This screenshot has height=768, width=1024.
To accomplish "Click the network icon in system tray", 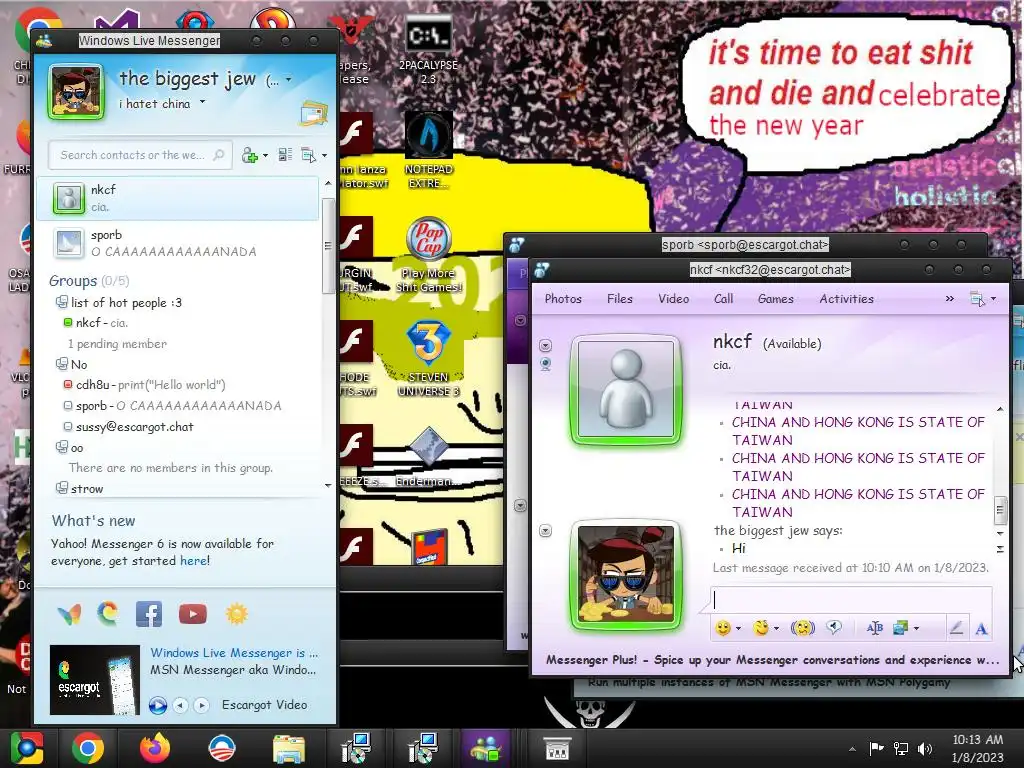I will pyautogui.click(x=901, y=748).
